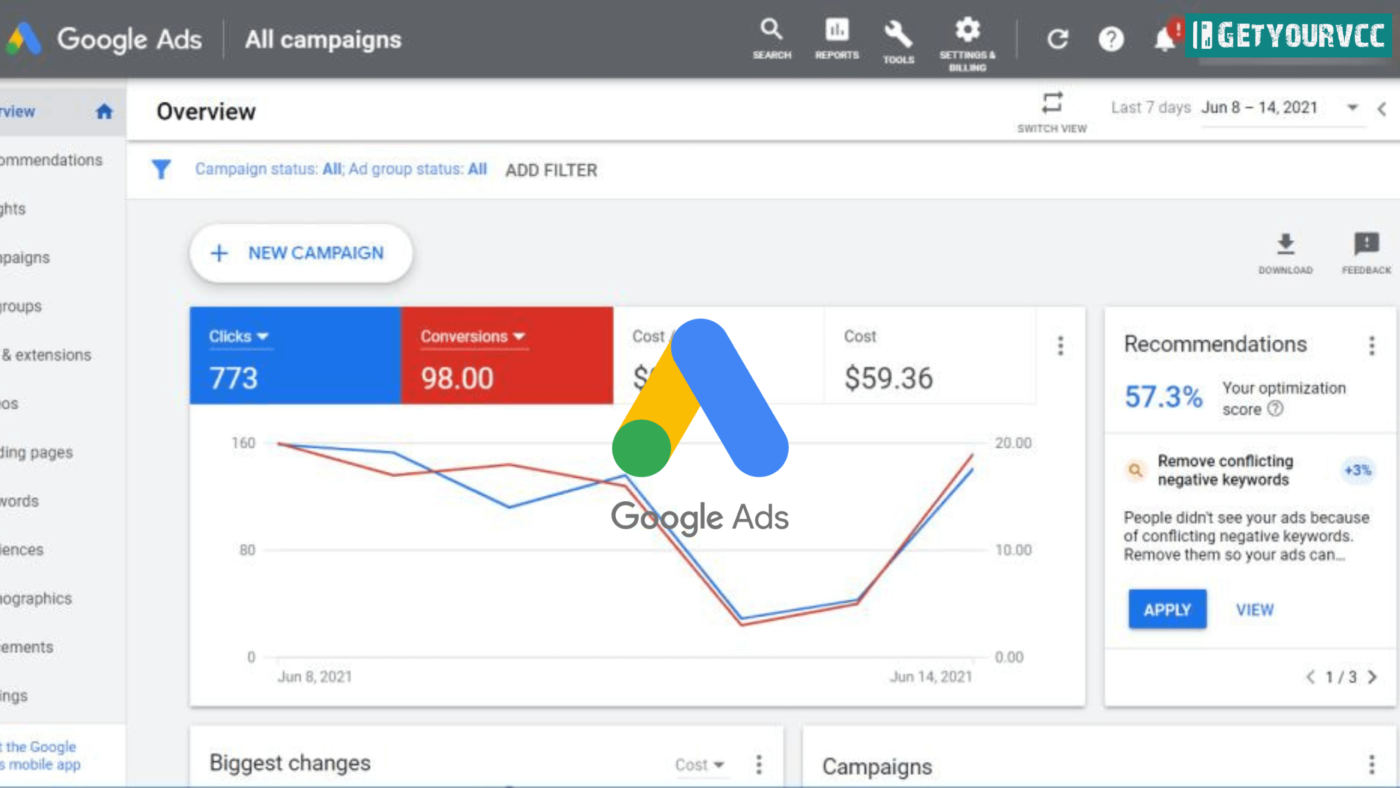Open the date range dropdown arrow
Image resolution: width=1400 pixels, height=788 pixels.
pos(1352,108)
